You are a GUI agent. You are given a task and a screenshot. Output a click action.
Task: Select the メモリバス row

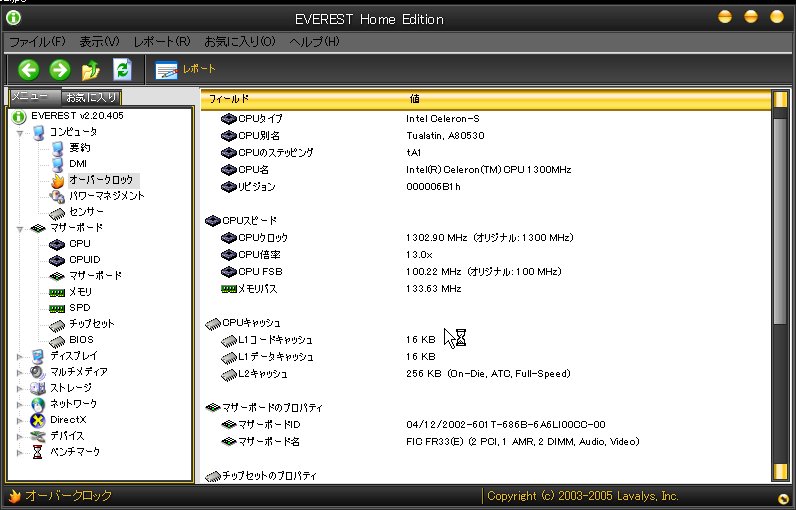point(486,289)
